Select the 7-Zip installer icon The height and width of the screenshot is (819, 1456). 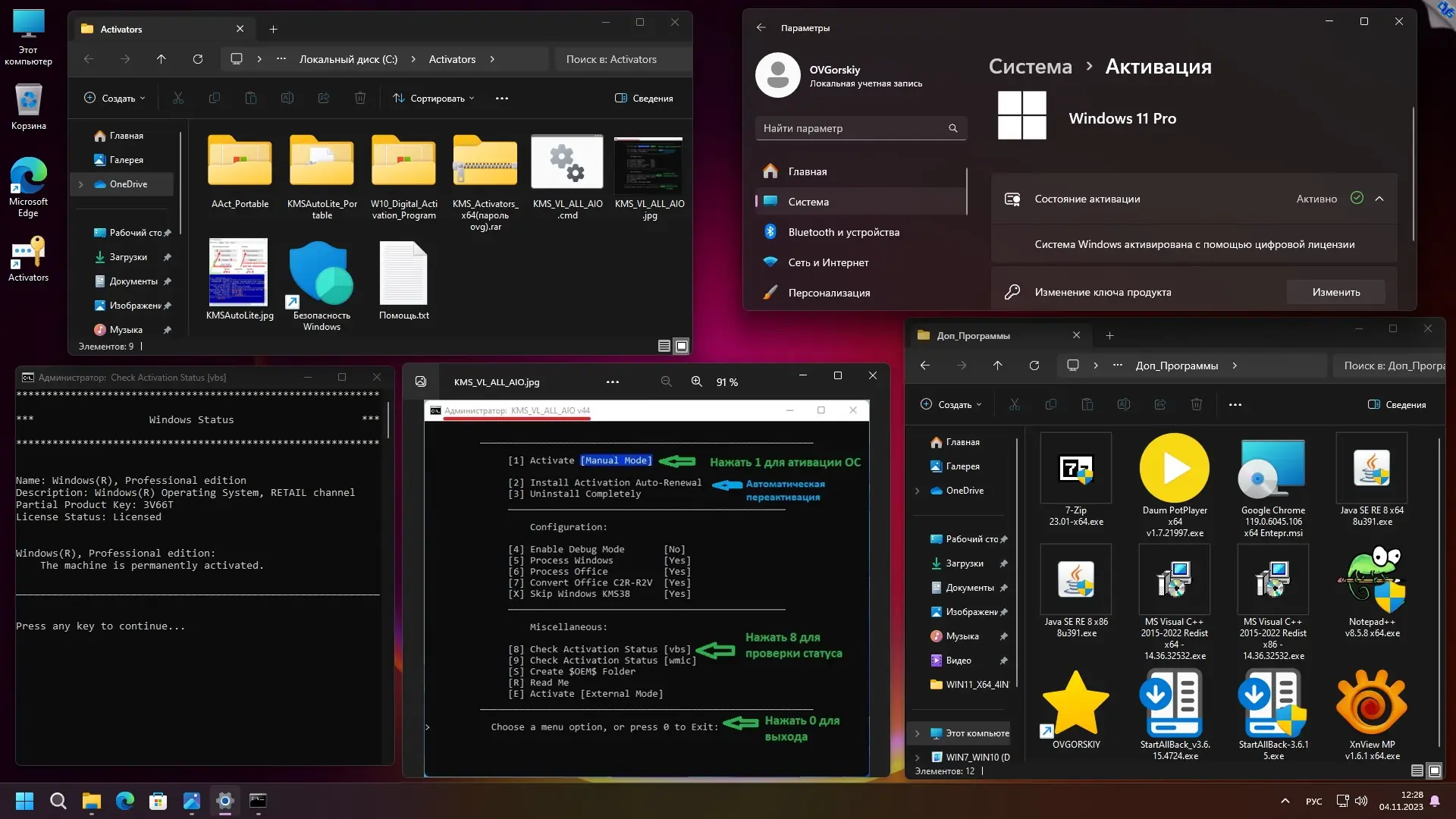[x=1075, y=468]
